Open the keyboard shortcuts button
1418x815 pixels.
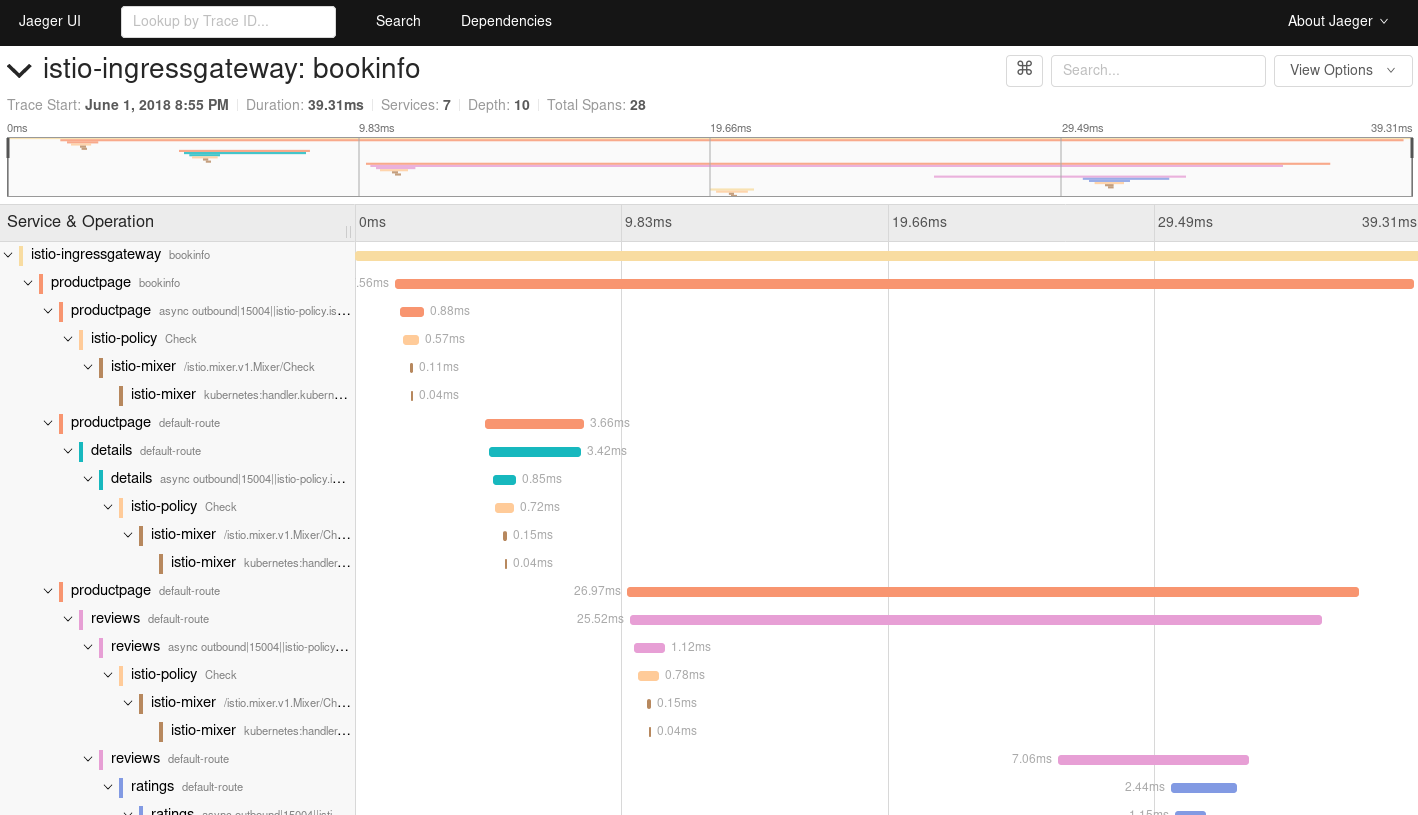[x=1024, y=70]
